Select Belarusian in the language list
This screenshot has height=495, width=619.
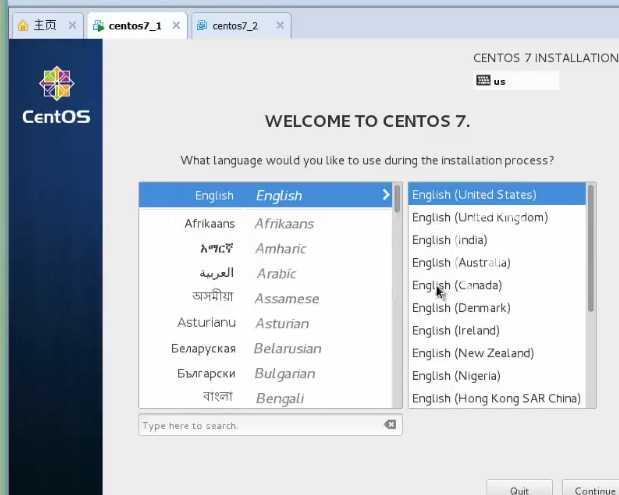click(x=266, y=348)
